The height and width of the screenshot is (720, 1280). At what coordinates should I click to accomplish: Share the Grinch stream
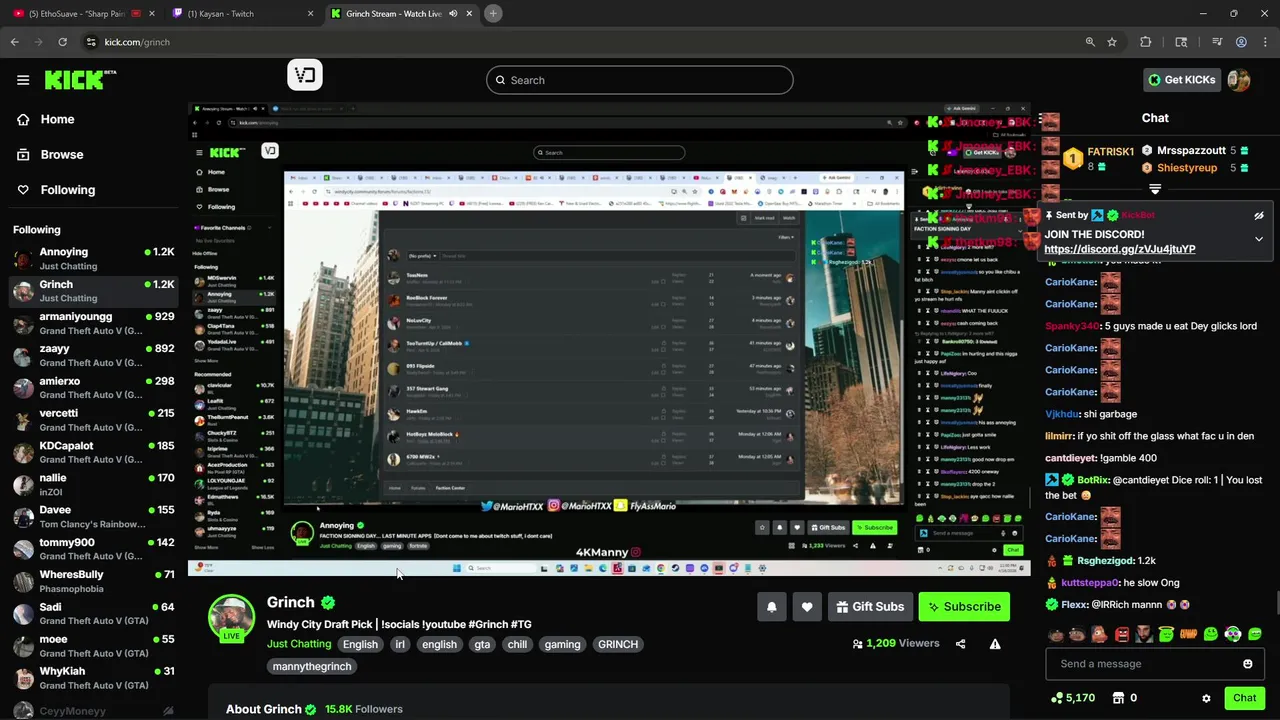point(960,644)
